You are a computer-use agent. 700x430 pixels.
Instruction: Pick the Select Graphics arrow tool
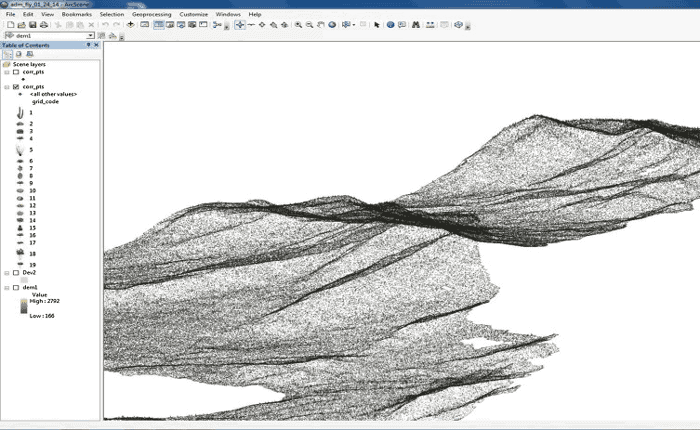377,25
